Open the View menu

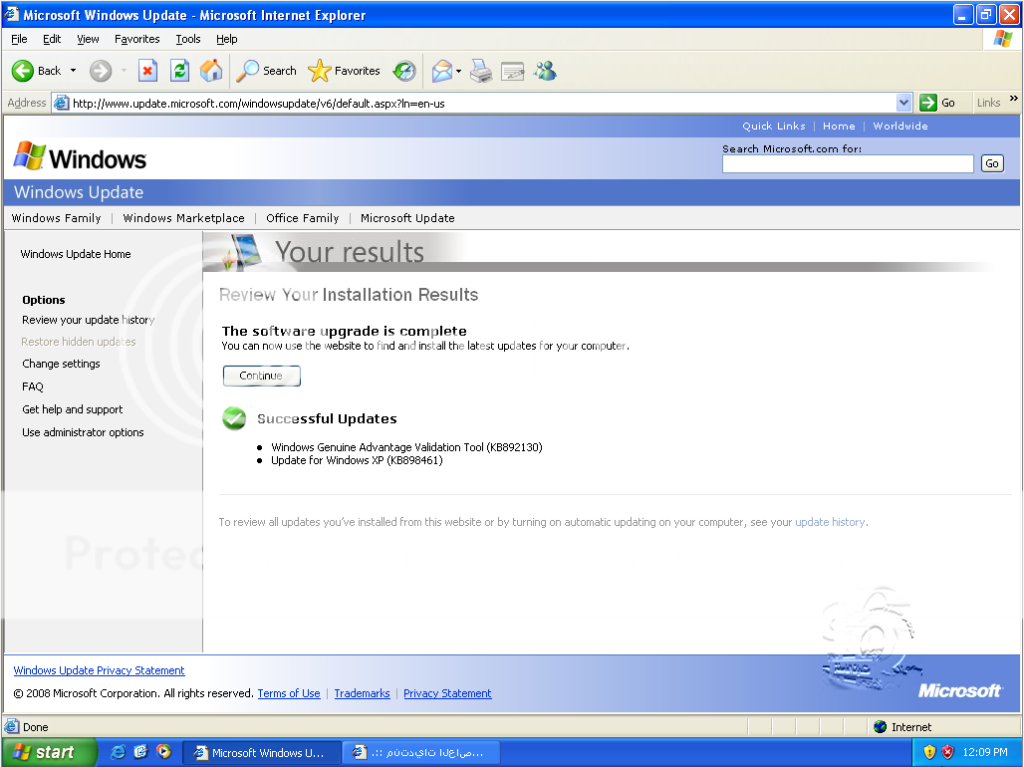88,39
